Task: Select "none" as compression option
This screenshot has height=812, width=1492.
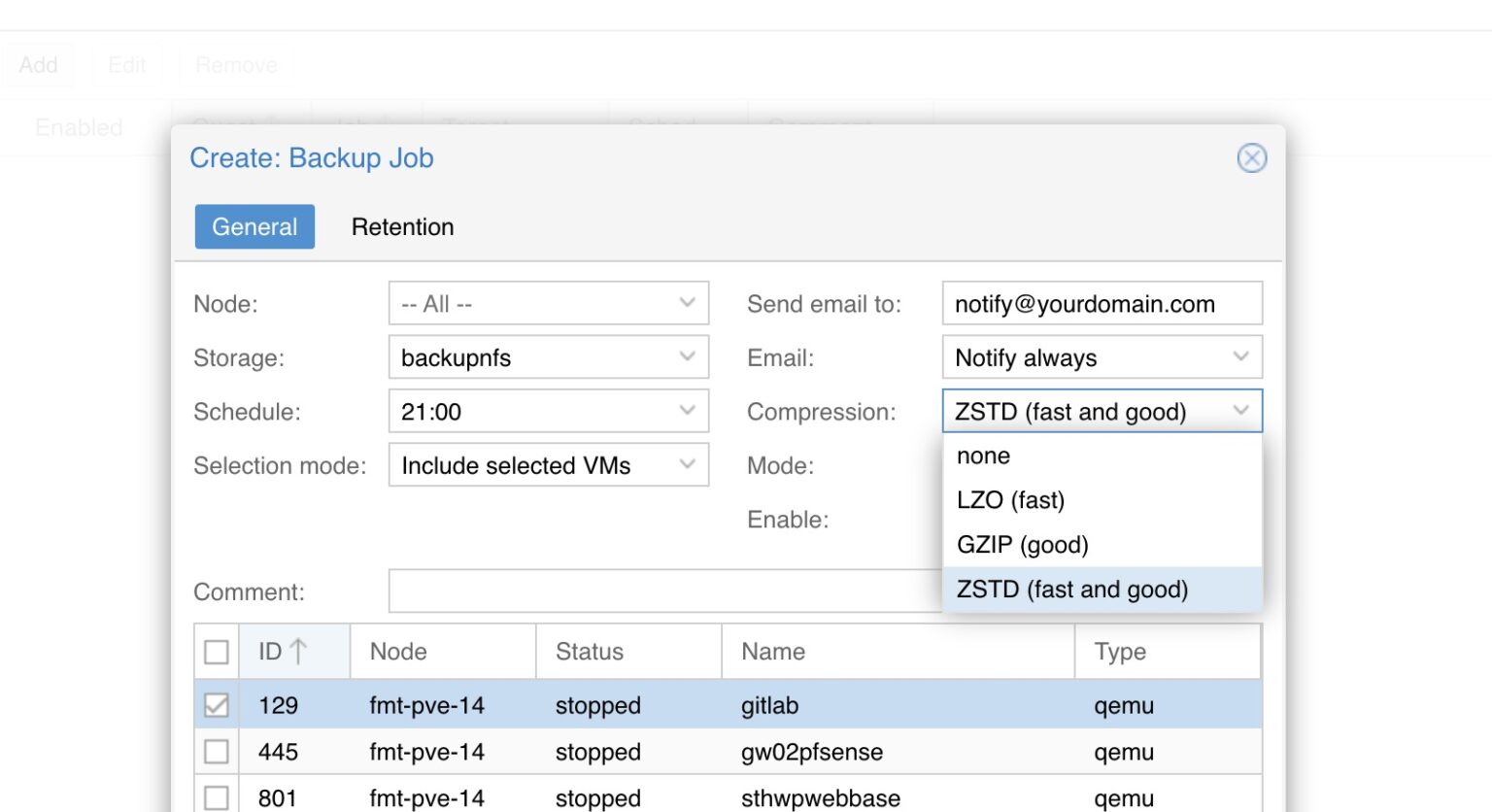Action: 983,456
